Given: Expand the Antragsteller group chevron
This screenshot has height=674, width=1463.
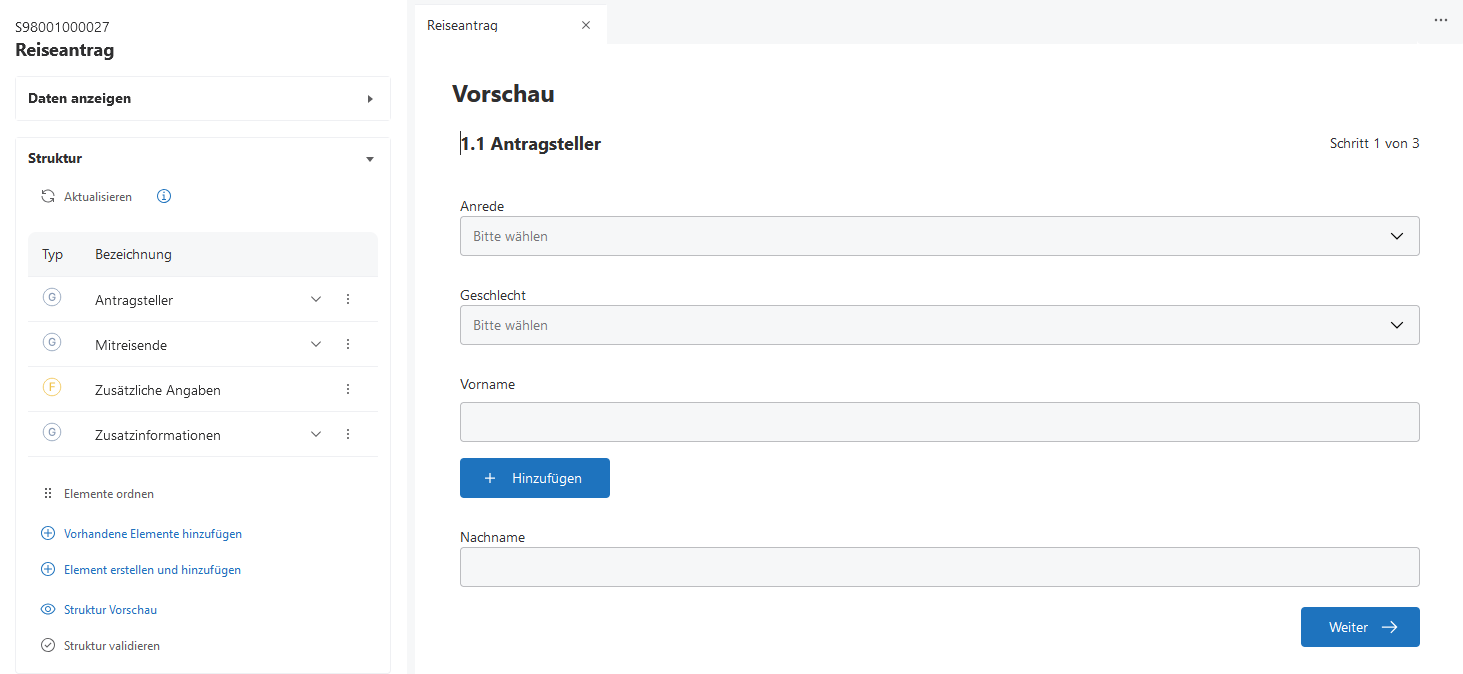Looking at the screenshot, I should click(x=316, y=299).
